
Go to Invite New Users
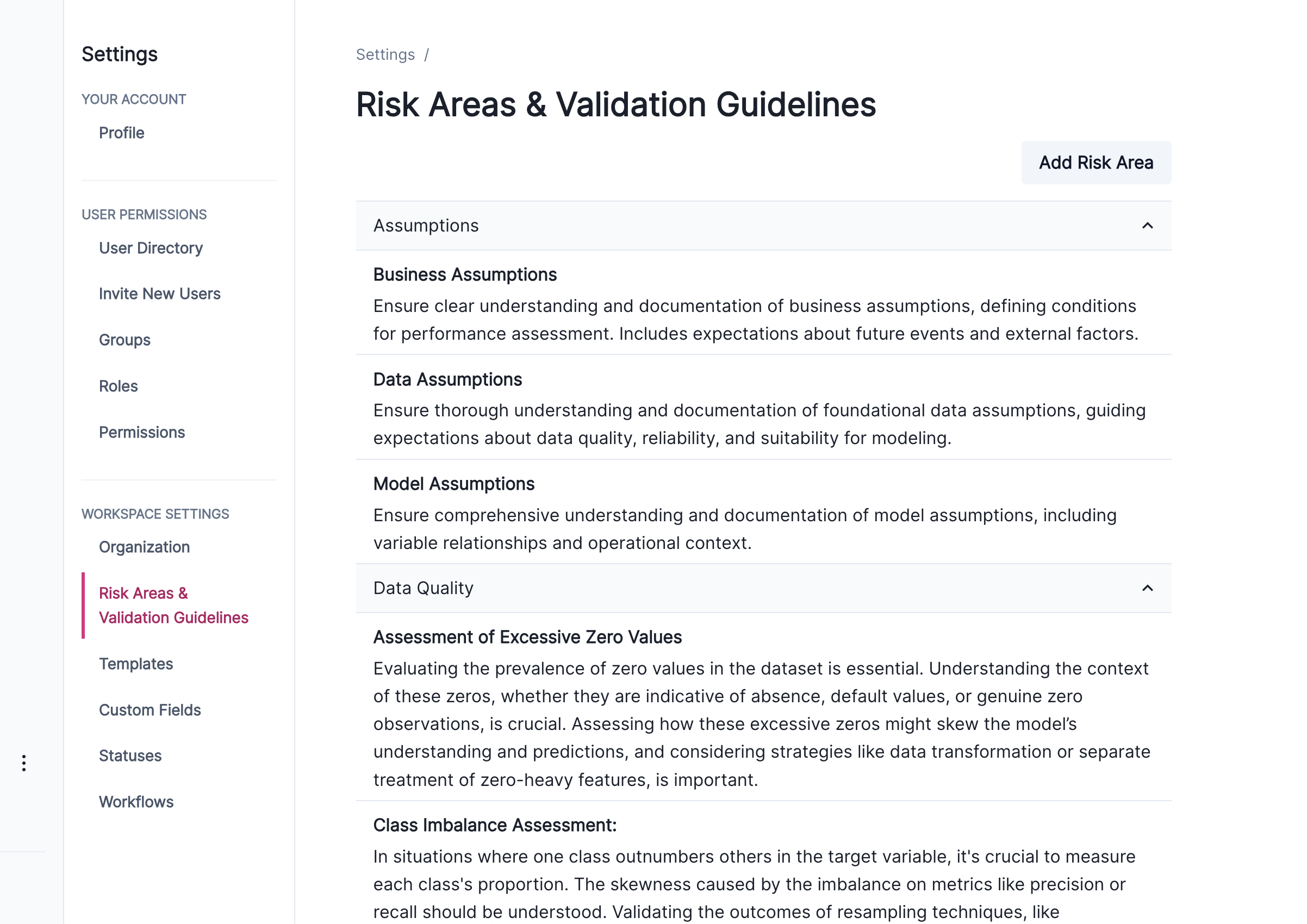[159, 294]
